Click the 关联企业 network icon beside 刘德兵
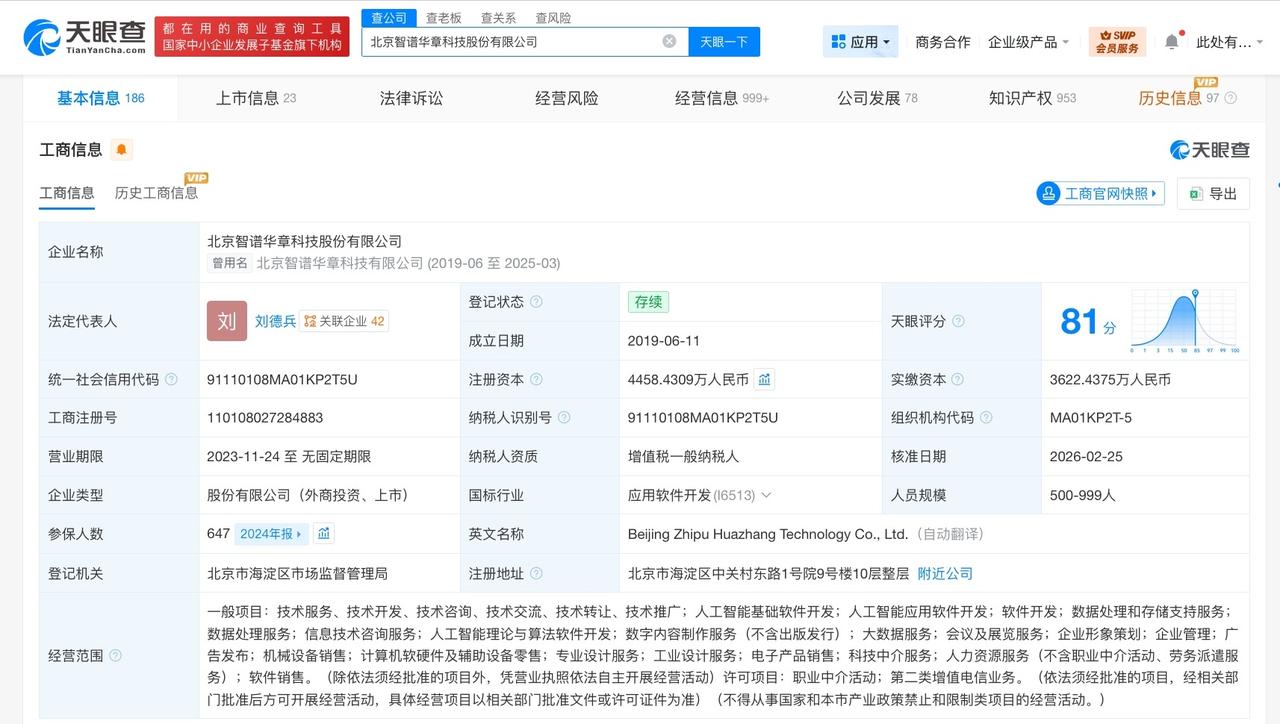The width and height of the screenshot is (1280, 724). [x=311, y=321]
